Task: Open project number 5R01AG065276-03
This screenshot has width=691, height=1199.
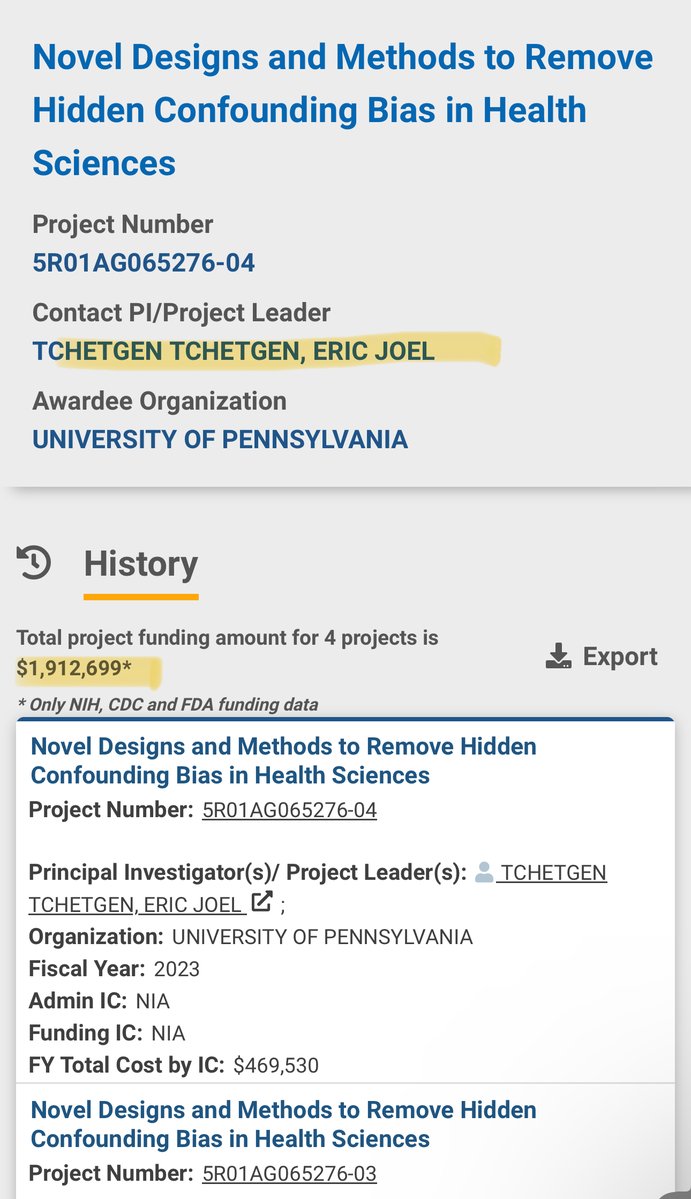Action: tap(289, 1174)
